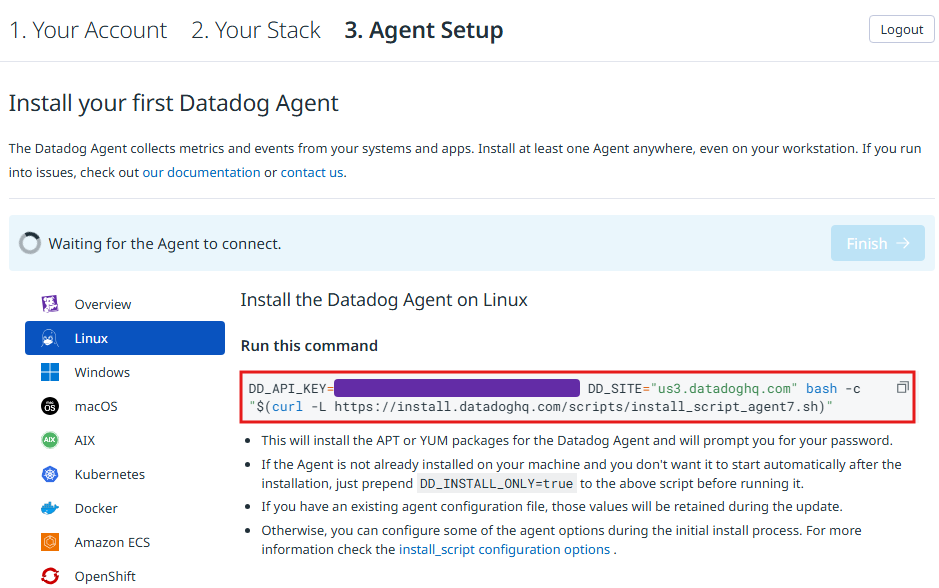The height and width of the screenshot is (588, 939).
Task: Click the Overview Datadog mascot icon
Action: click(50, 304)
